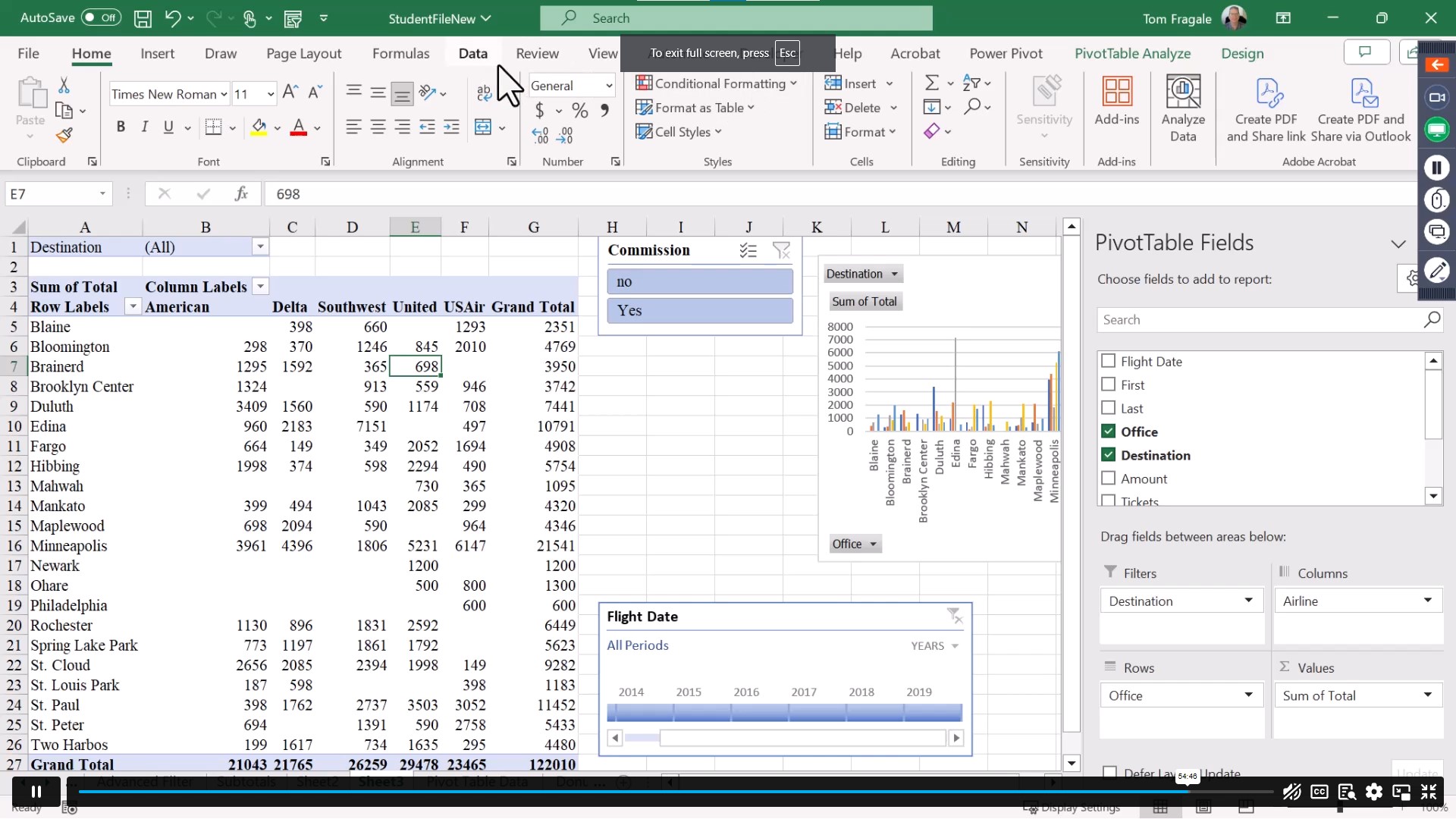
Task: Expand the Office slicer dropdown
Action: pos(871,544)
